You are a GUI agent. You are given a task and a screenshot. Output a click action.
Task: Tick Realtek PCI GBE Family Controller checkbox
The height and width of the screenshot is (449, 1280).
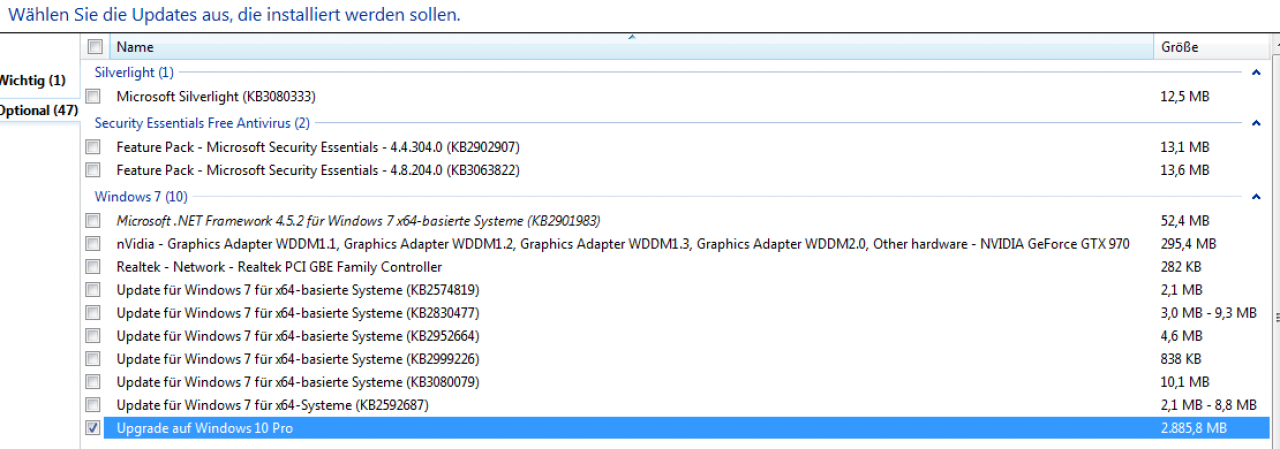93,267
